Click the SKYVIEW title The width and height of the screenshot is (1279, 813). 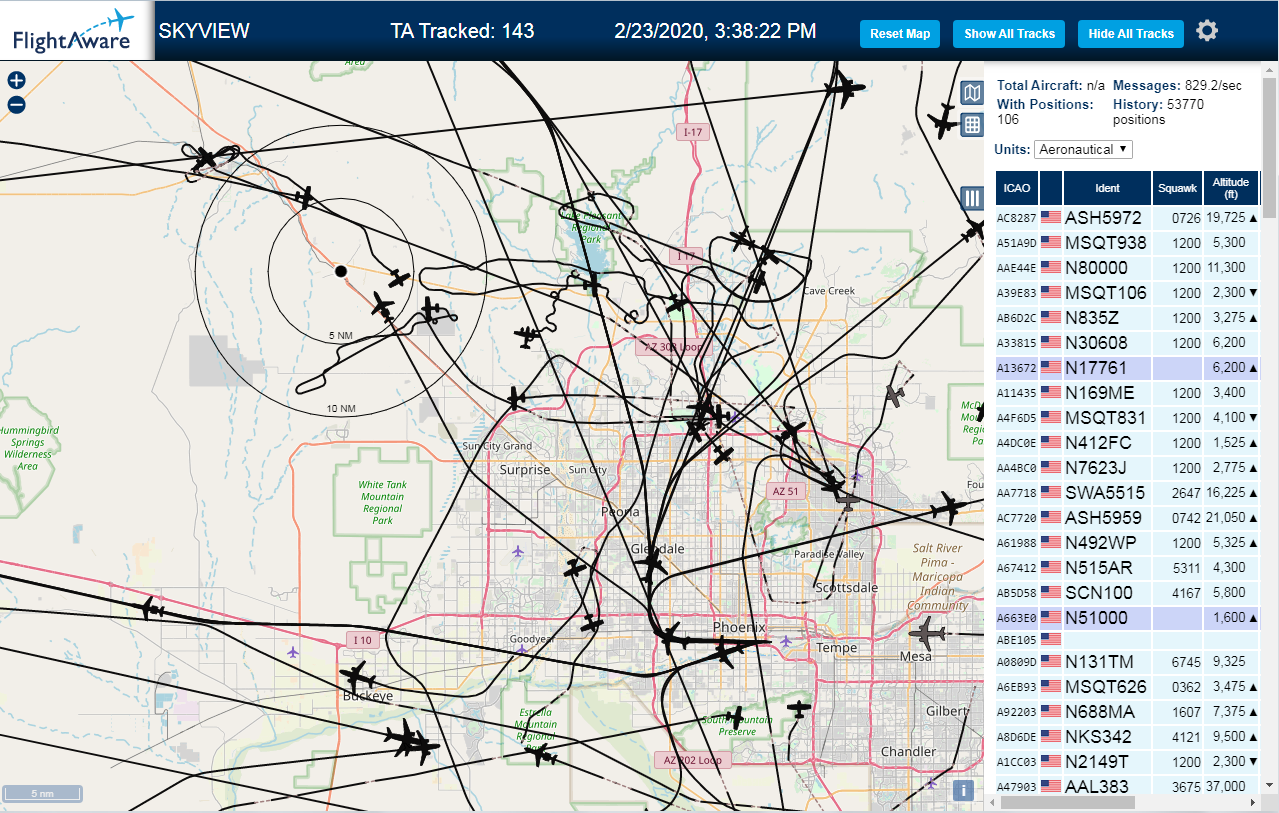[x=204, y=31]
